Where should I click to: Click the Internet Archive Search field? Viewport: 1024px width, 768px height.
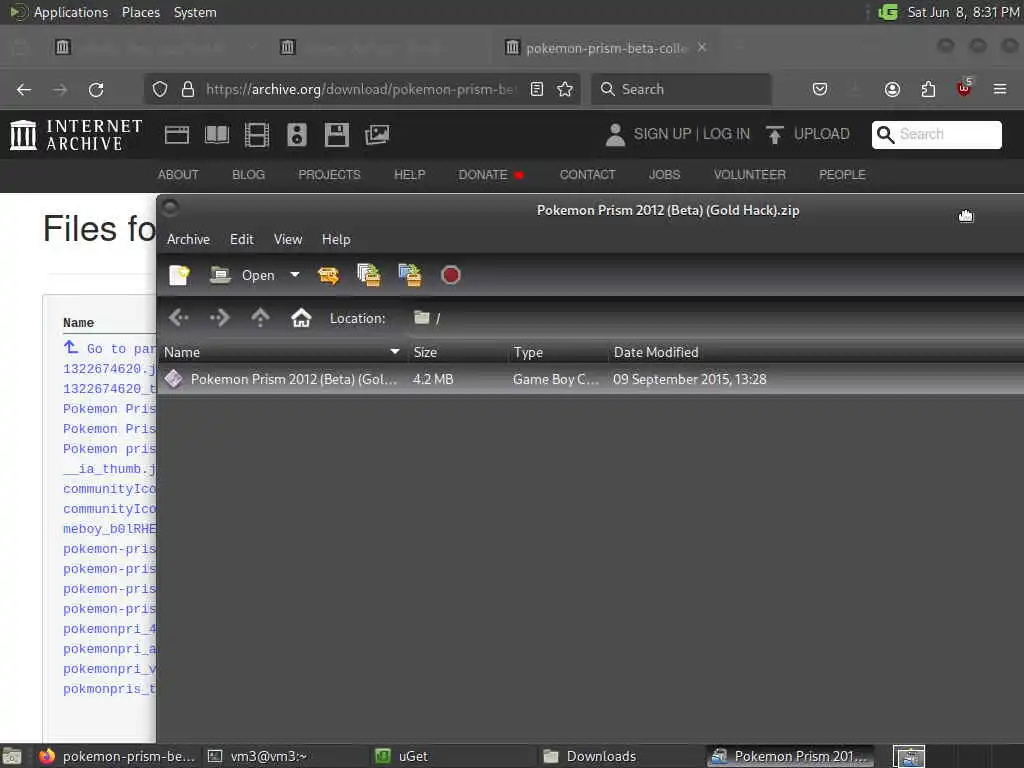pyautogui.click(x=936, y=135)
